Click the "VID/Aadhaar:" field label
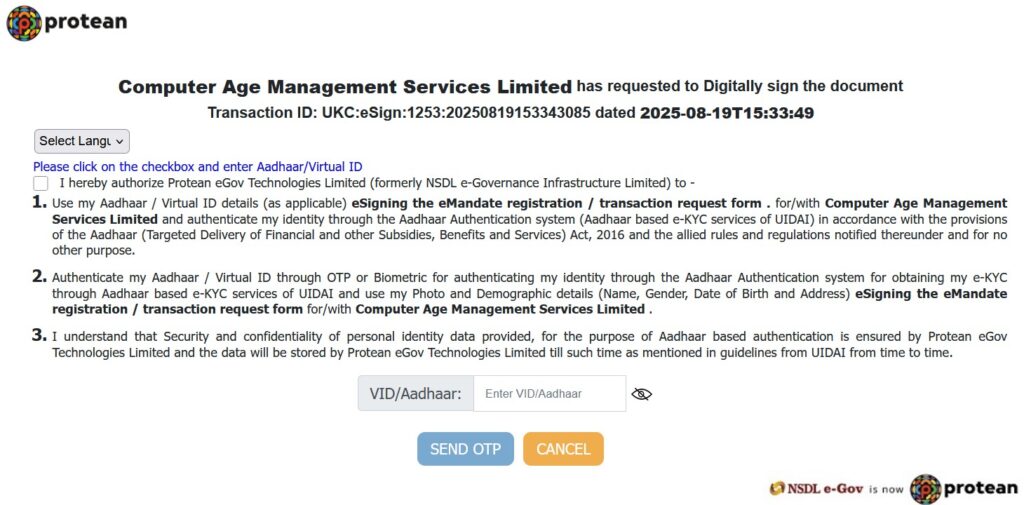Image resolution: width=1024 pixels, height=505 pixels. click(415, 394)
